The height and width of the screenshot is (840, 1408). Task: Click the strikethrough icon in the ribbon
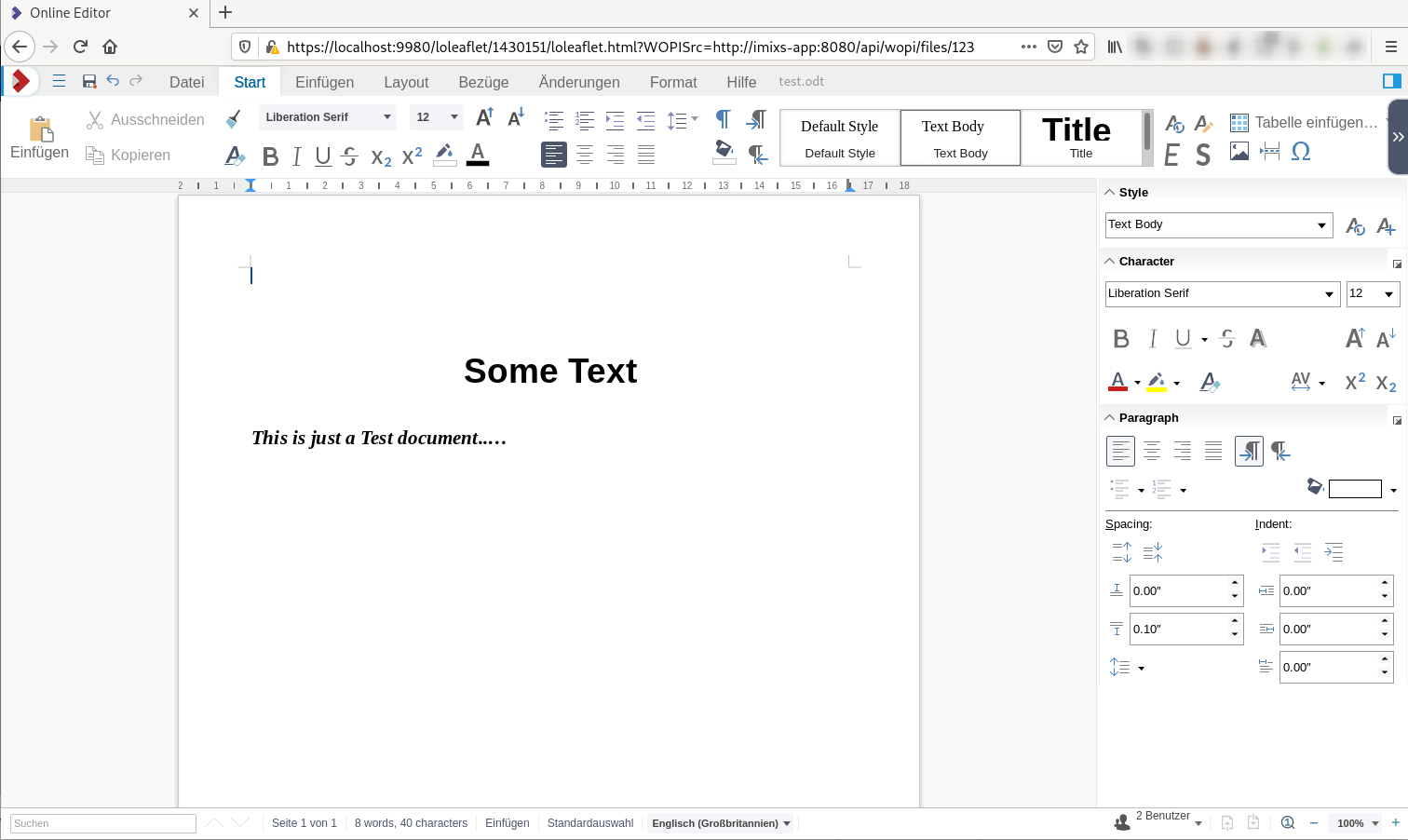(x=350, y=156)
